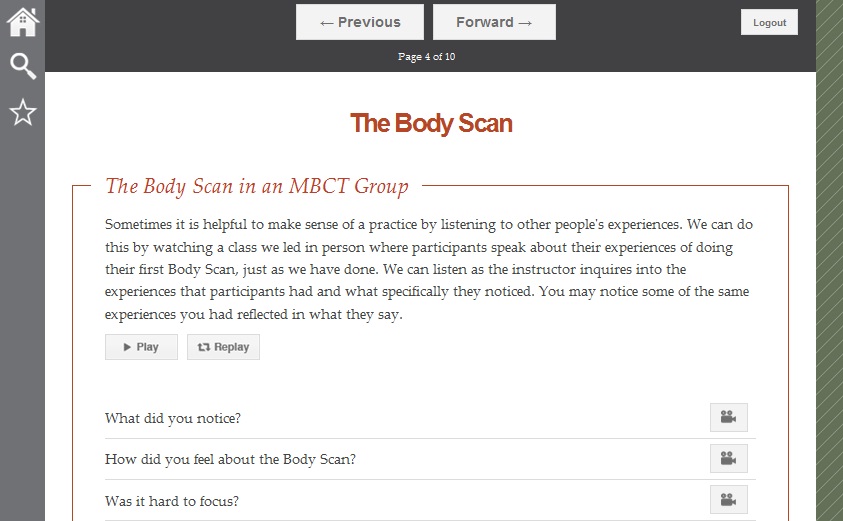Click the 'Page 4 of 10' indicator
The height and width of the screenshot is (521, 843).
pyautogui.click(x=426, y=57)
